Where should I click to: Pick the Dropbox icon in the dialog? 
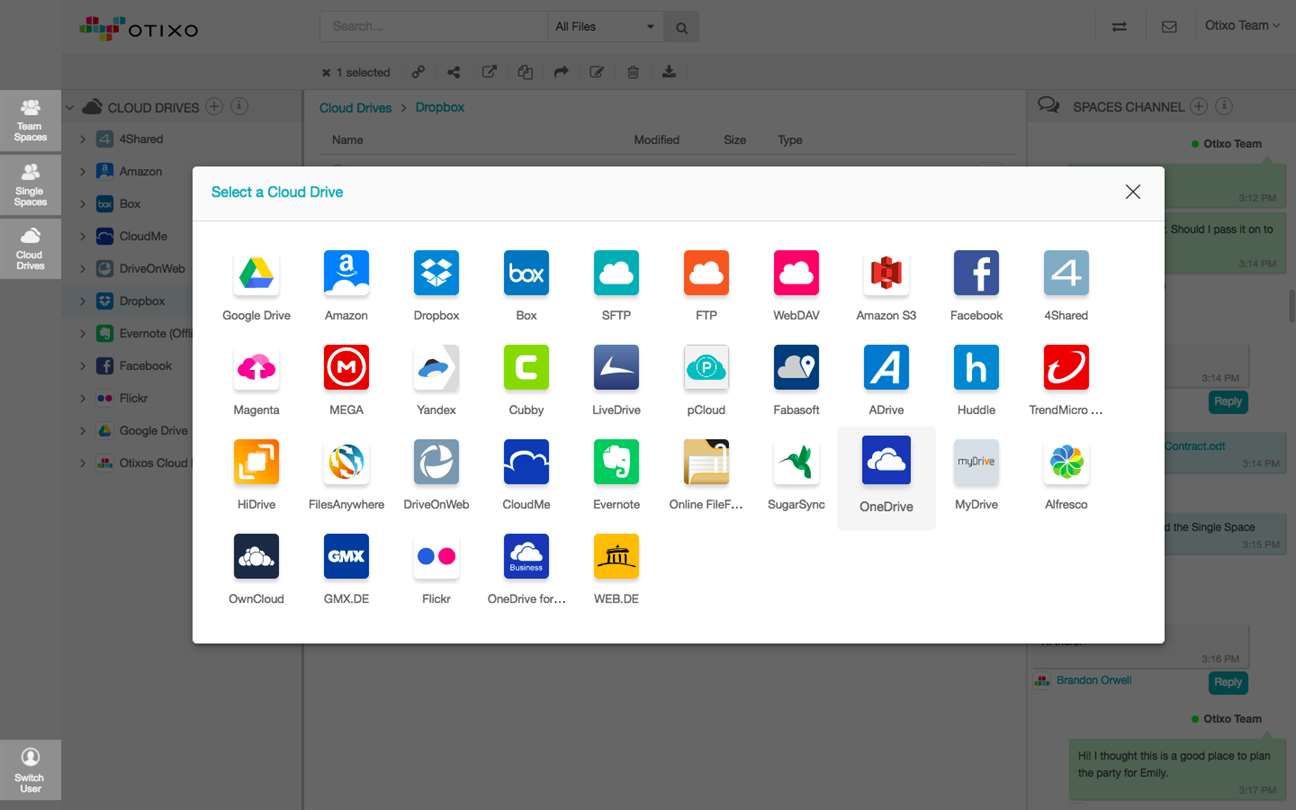point(436,273)
